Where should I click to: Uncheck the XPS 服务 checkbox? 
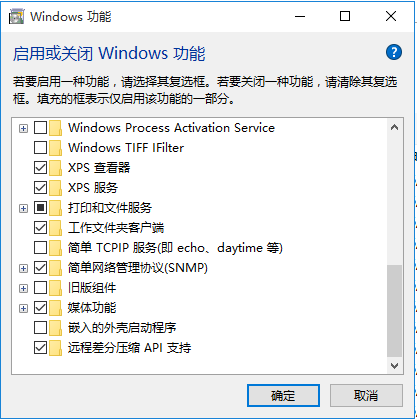click(40, 188)
